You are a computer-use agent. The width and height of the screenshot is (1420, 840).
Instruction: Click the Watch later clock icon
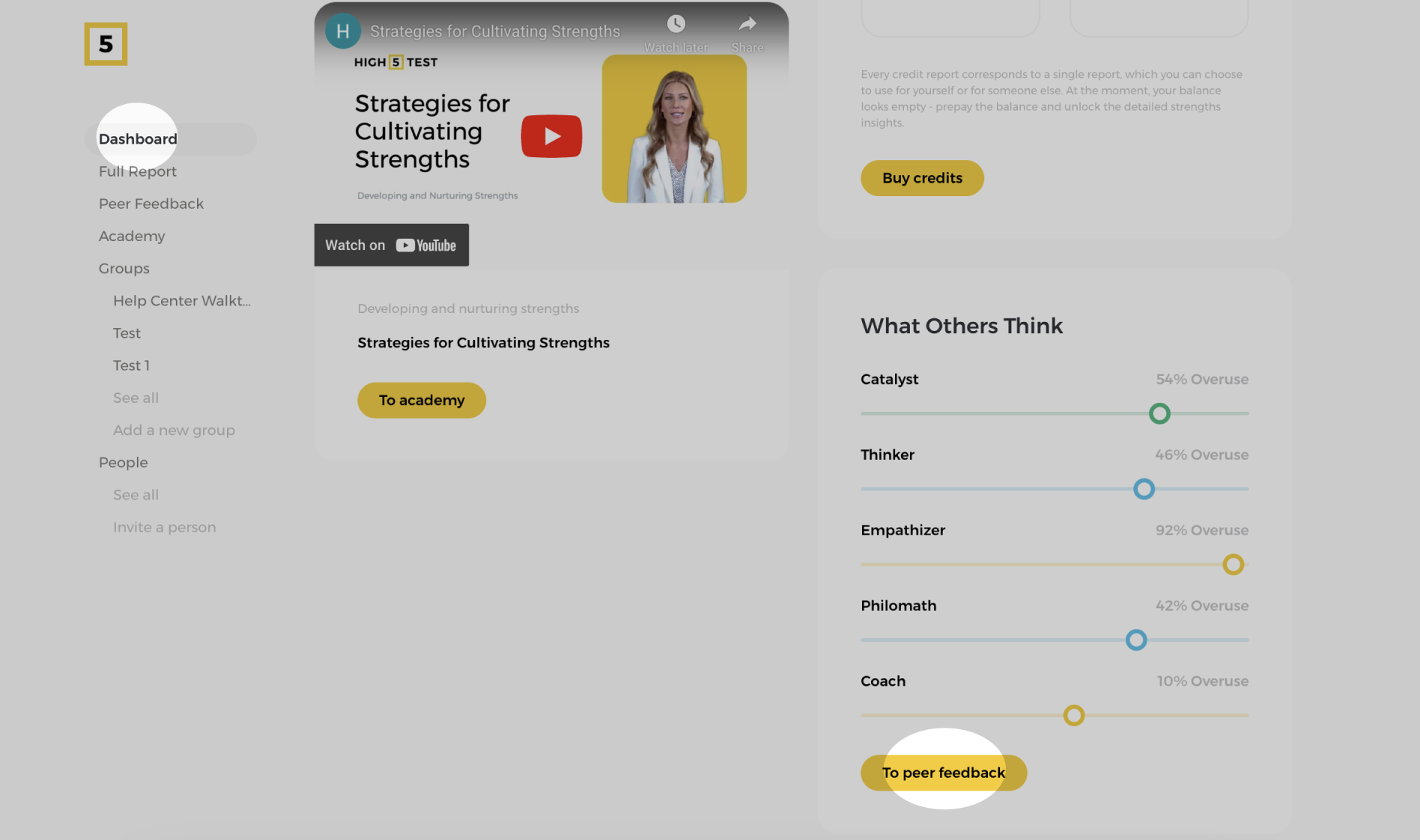[x=676, y=25]
